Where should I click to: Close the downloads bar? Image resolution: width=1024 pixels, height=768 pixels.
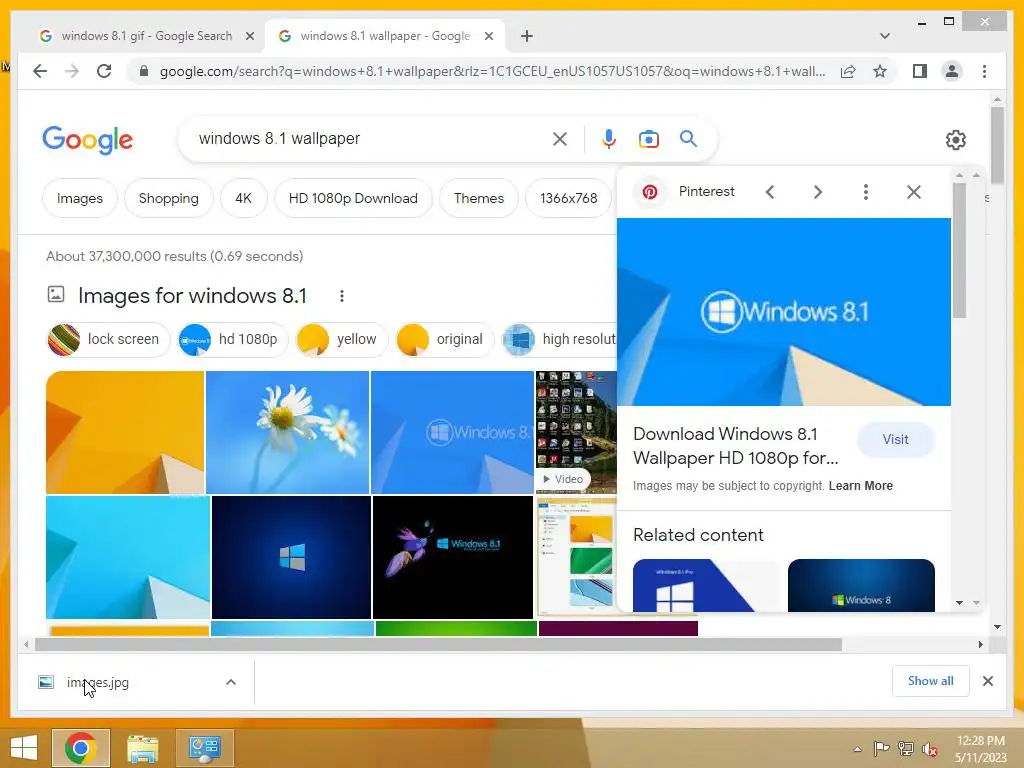pos(987,681)
